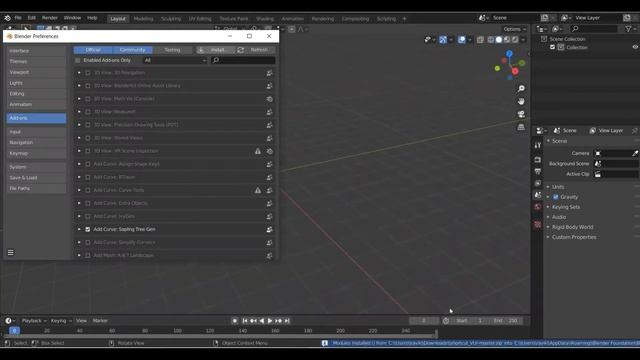Click the Install add-on button

coord(216,50)
